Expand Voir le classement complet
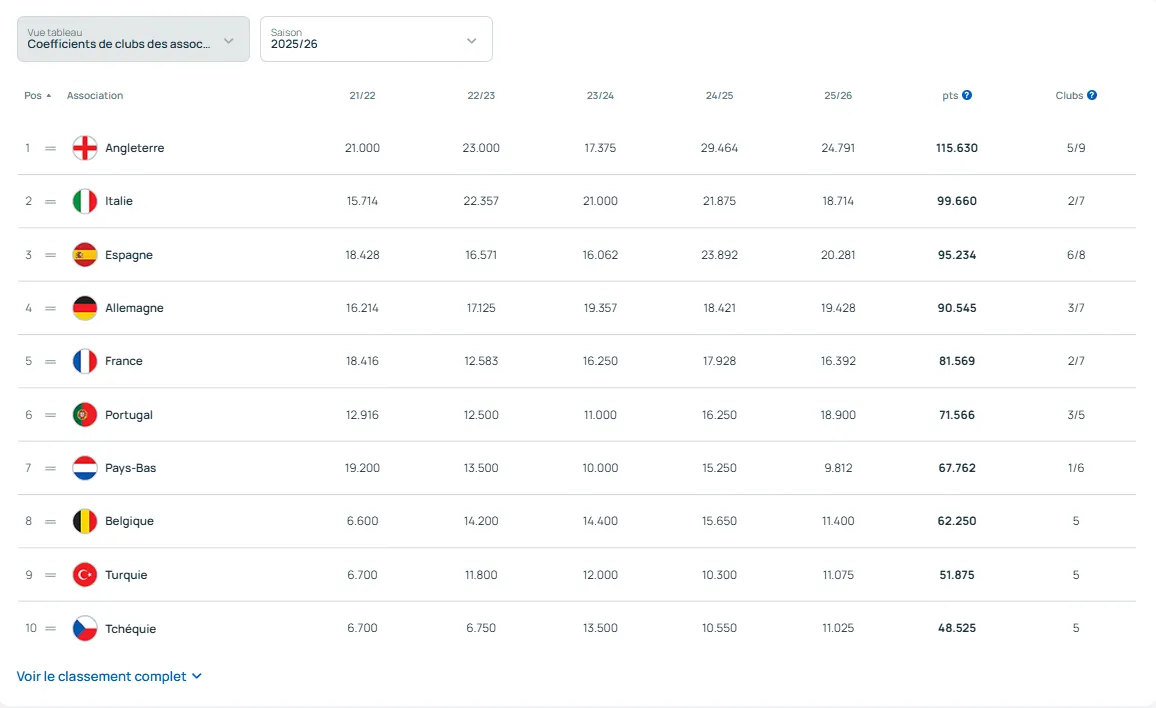The width and height of the screenshot is (1156, 708). pyautogui.click(x=109, y=677)
